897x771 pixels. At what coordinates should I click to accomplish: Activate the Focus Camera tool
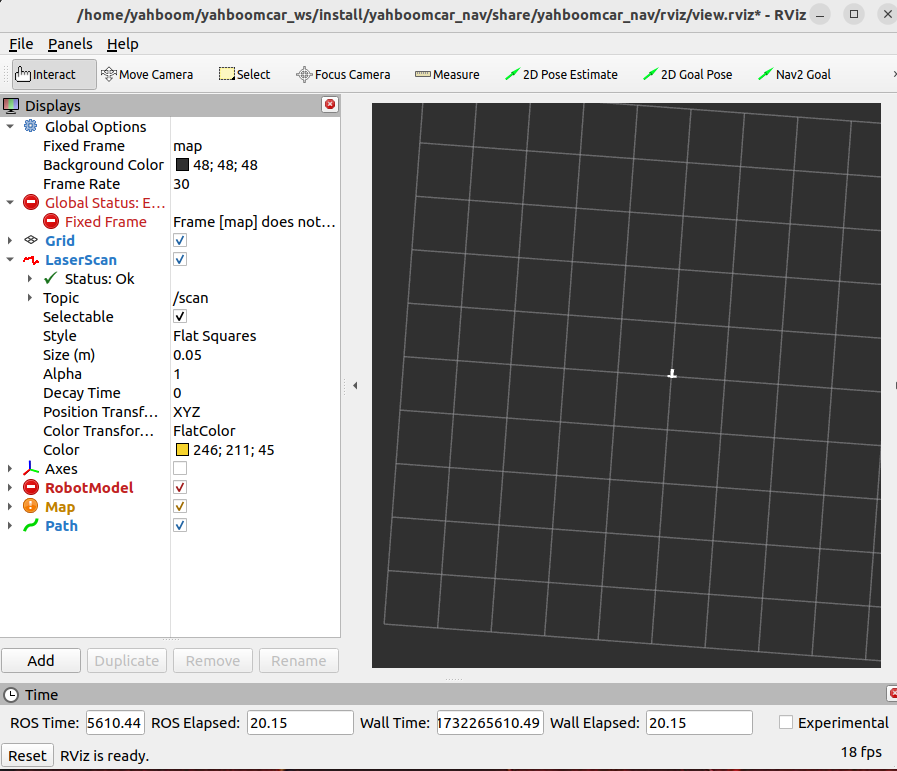tap(343, 74)
